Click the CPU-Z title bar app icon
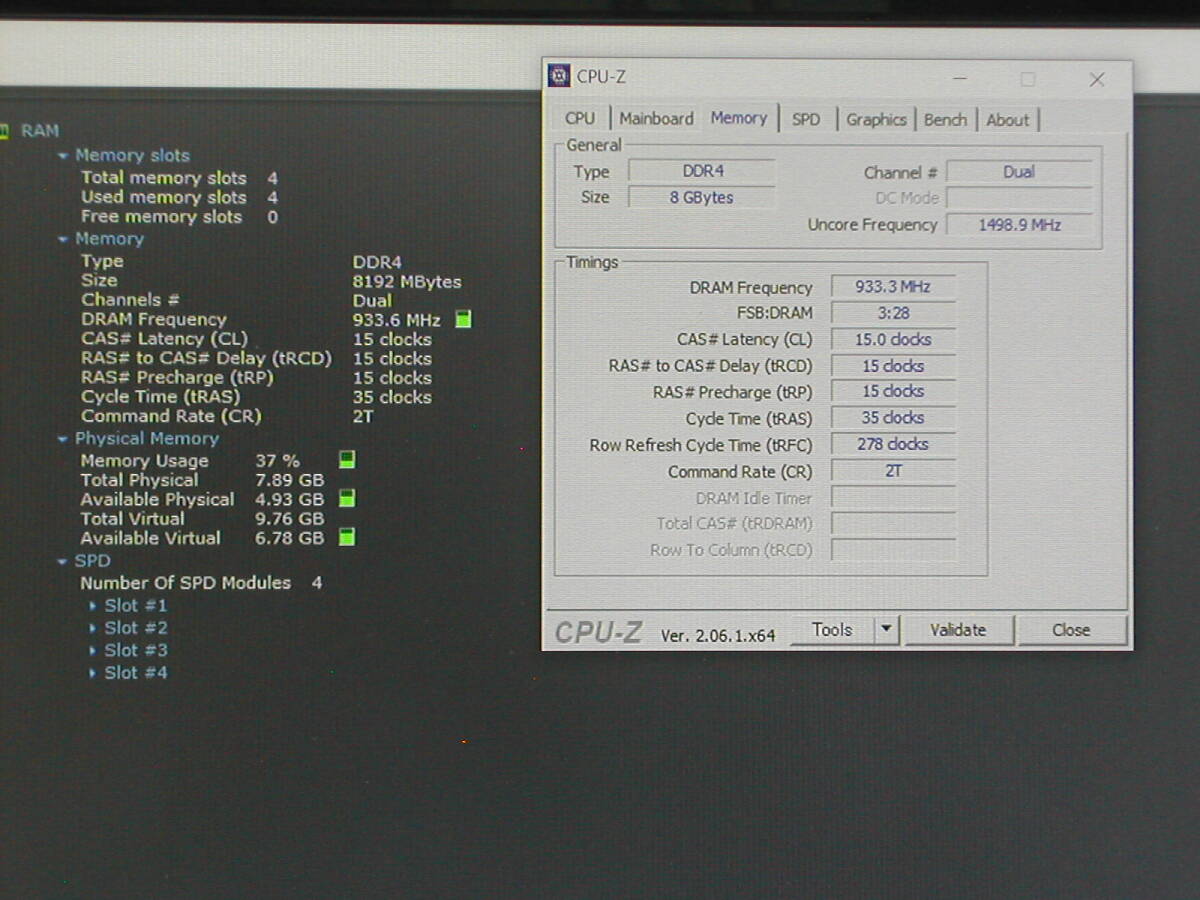 pos(559,76)
